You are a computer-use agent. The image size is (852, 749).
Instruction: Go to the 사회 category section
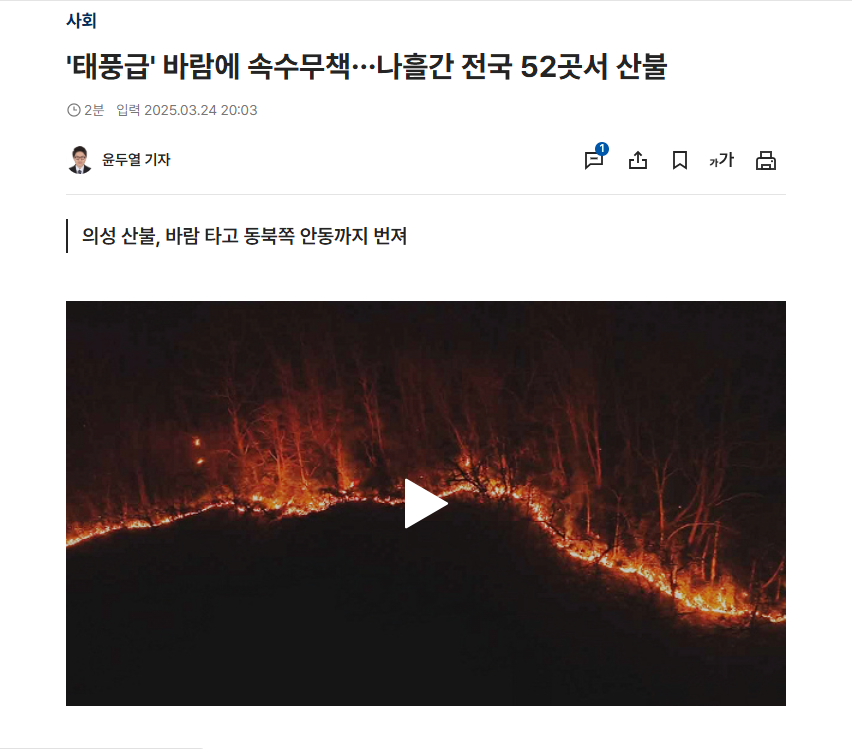pyautogui.click(x=81, y=21)
